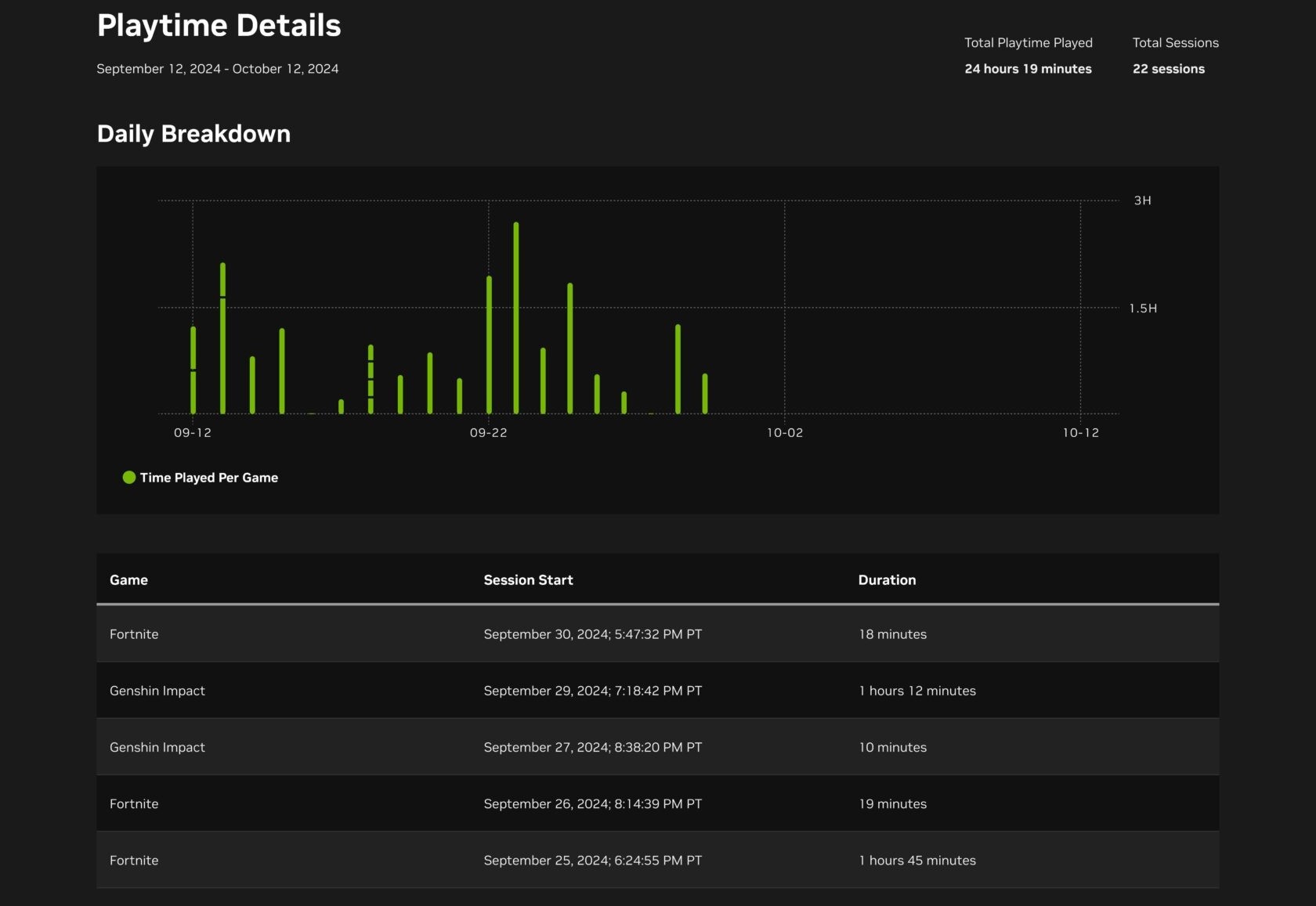Select Fortnite in the September 25 row
Screen dimensions: 1316x906
(x=134, y=860)
